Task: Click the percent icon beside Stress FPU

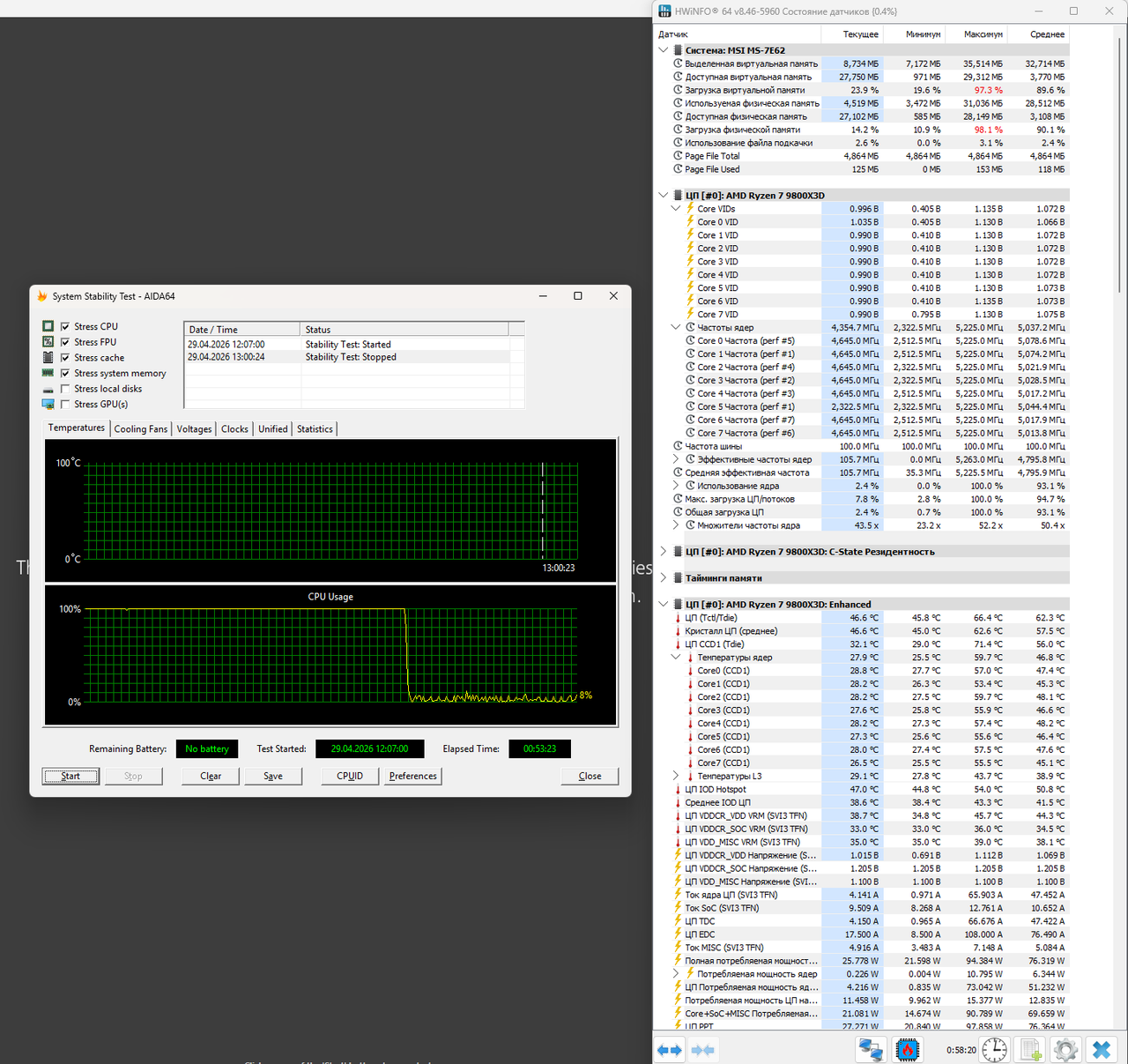Action: [x=48, y=342]
